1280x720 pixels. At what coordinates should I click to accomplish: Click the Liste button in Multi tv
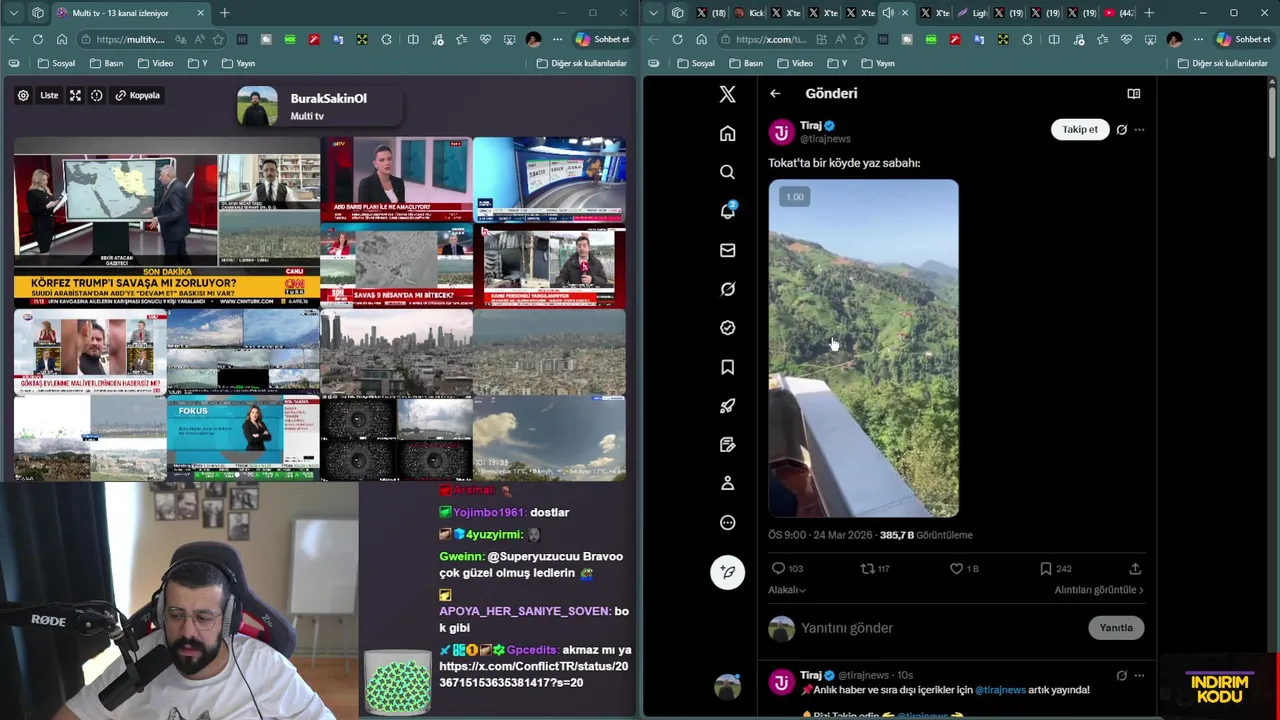(49, 95)
